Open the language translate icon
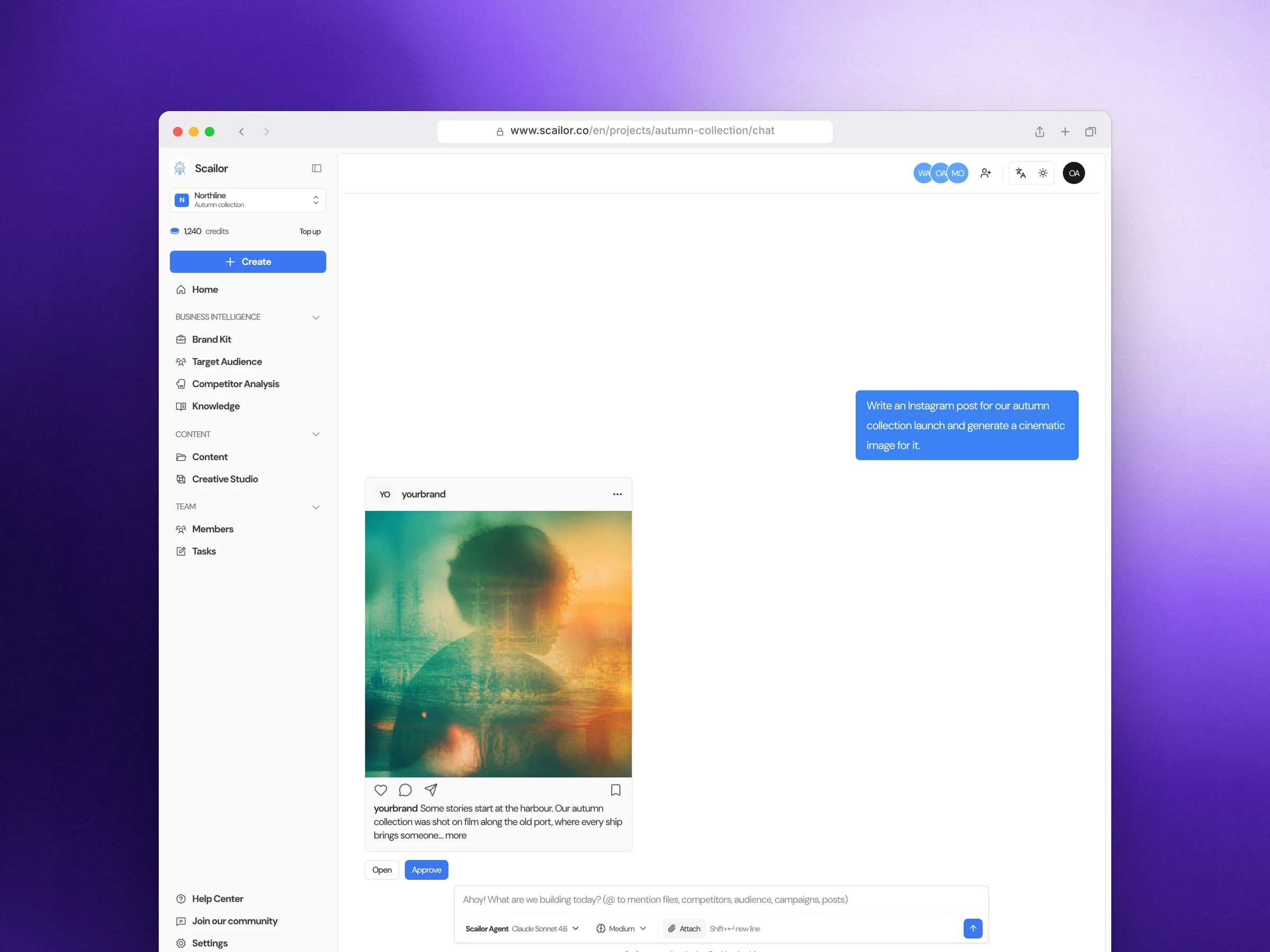Image resolution: width=1270 pixels, height=952 pixels. (1020, 173)
